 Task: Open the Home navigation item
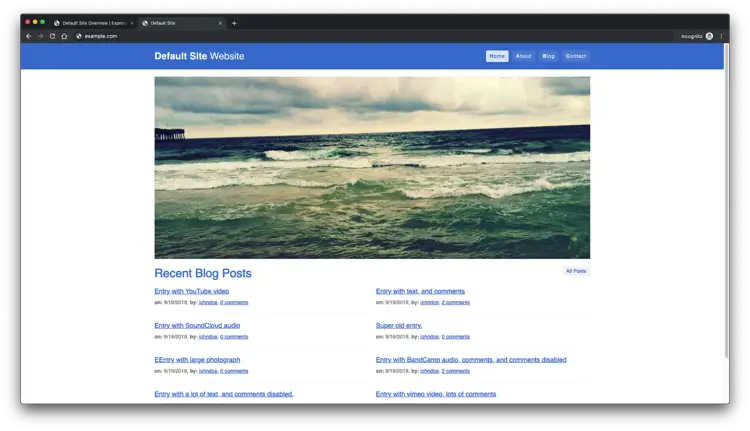pyautogui.click(x=497, y=56)
